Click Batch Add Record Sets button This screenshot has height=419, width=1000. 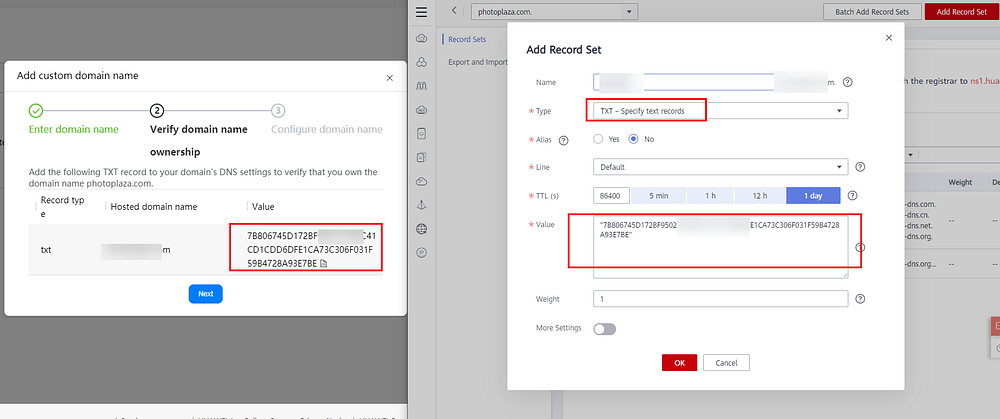871,11
